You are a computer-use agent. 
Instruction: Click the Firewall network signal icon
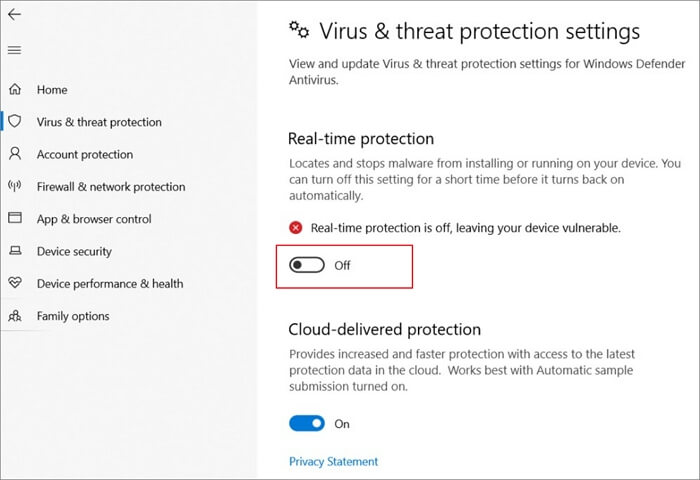coord(15,187)
